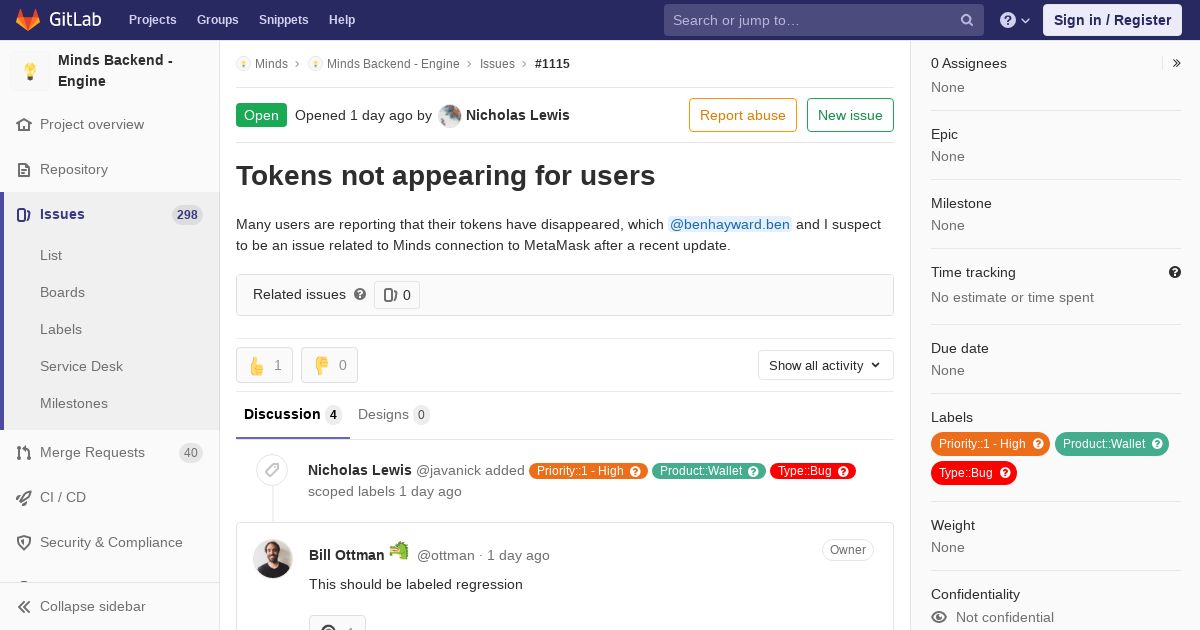
Task: Click the label tag icon in activity
Action: 272,470
